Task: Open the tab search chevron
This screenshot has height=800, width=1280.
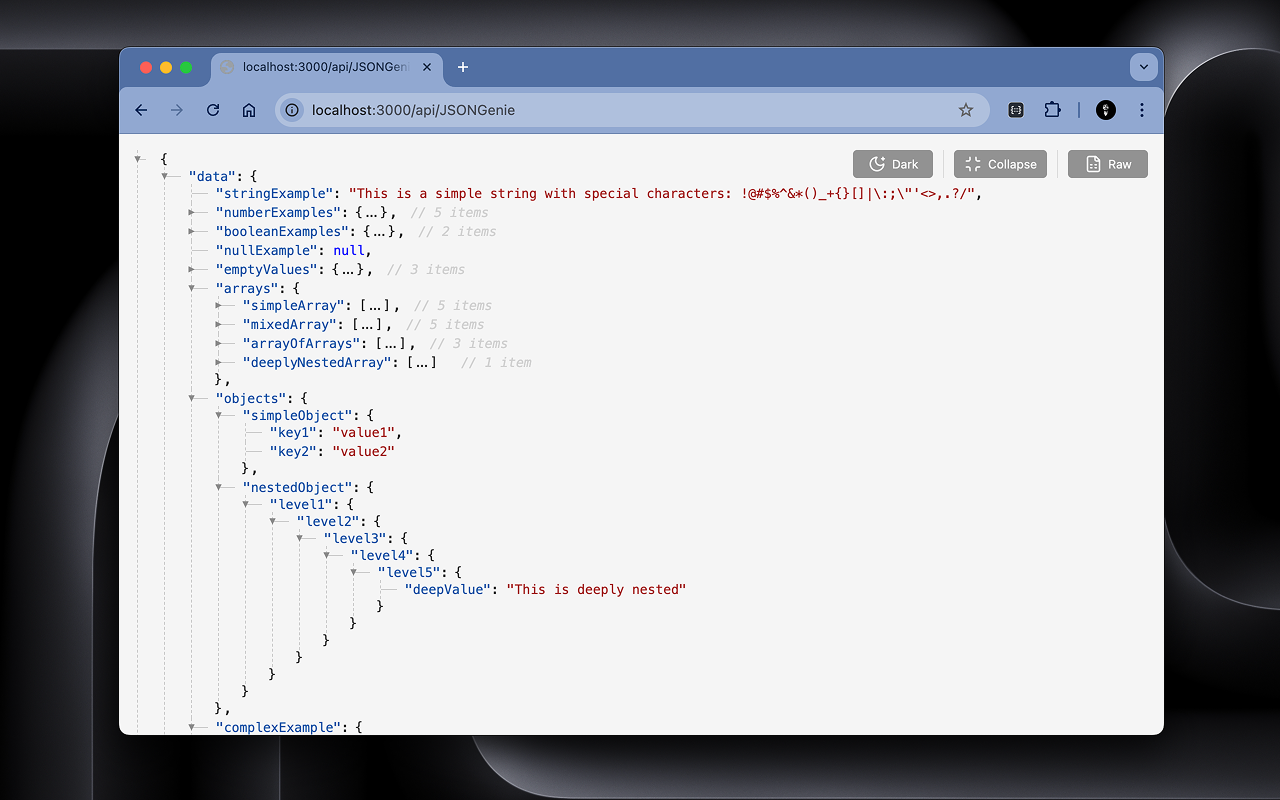Action: click(x=1143, y=67)
